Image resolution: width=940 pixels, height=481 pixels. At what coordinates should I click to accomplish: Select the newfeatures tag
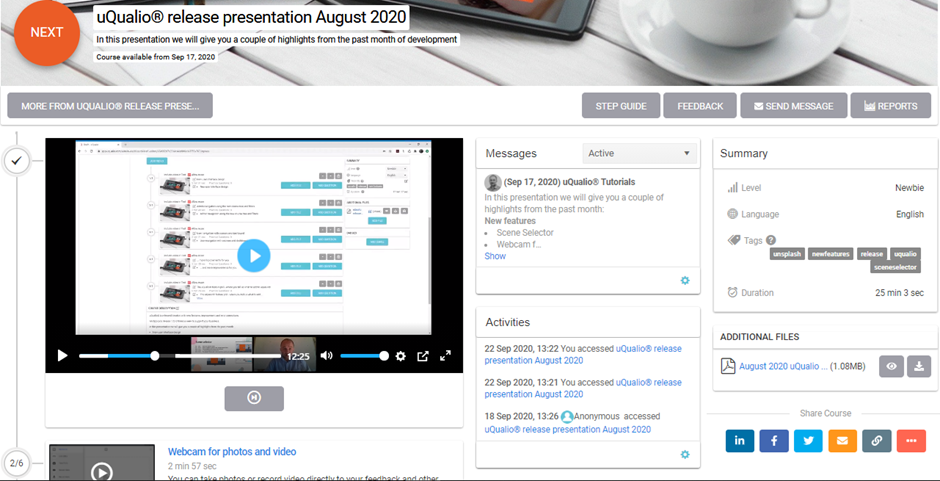tap(830, 254)
